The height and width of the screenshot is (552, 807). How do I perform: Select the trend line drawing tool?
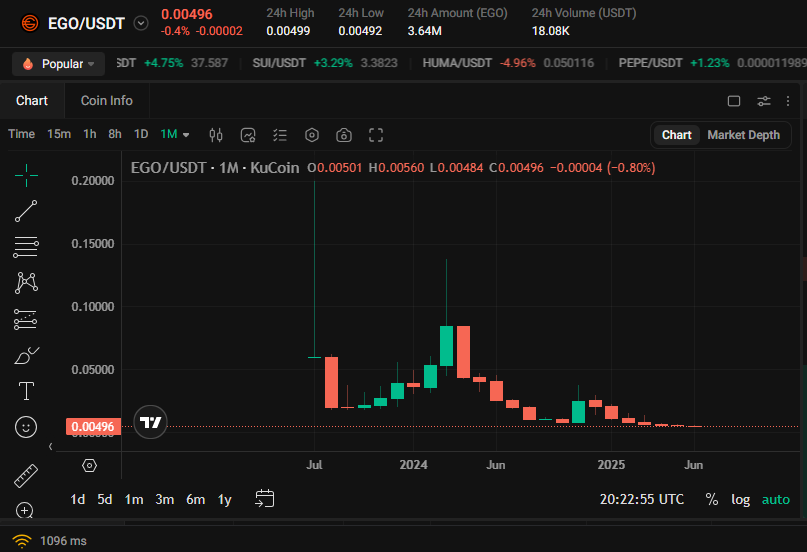(x=26, y=211)
